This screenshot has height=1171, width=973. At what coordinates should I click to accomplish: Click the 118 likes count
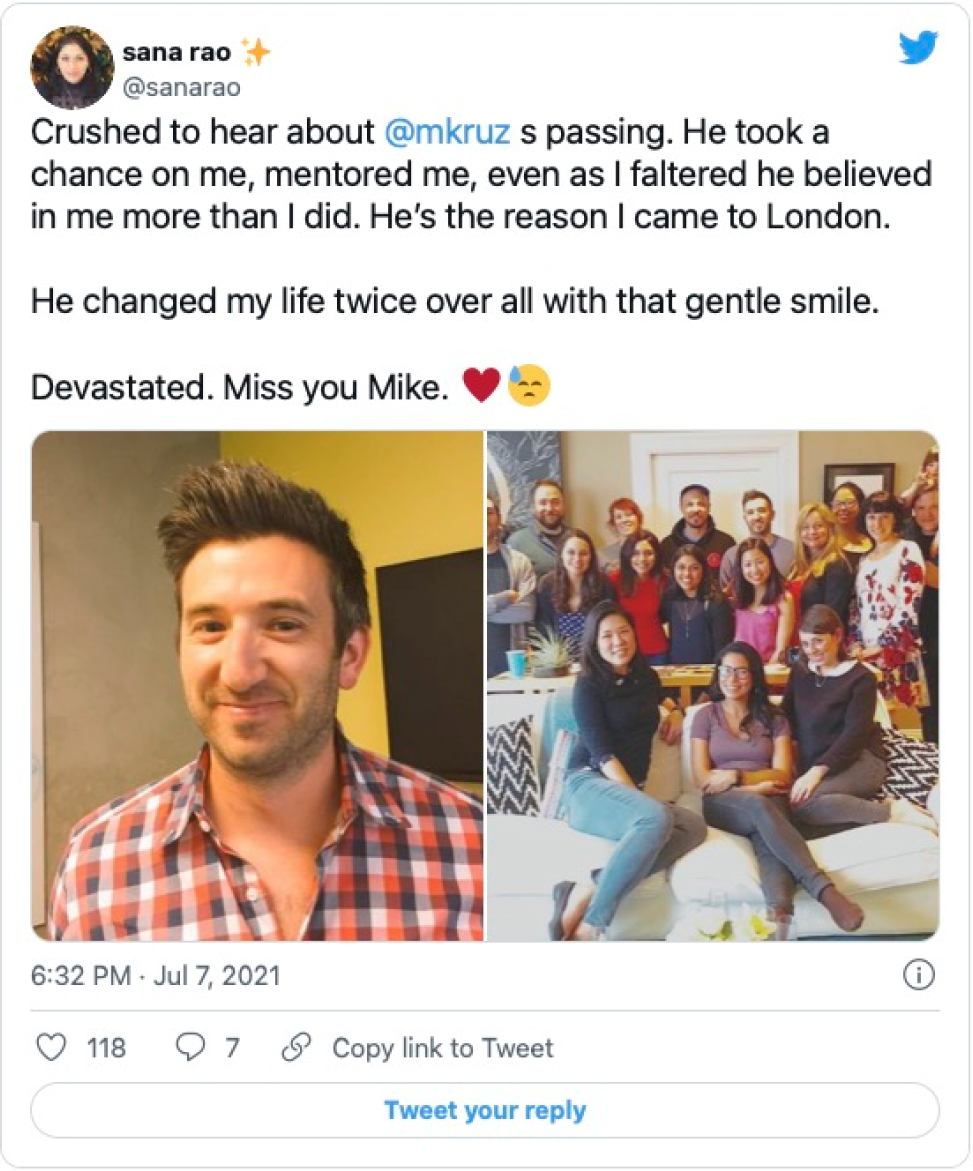[x=106, y=1048]
